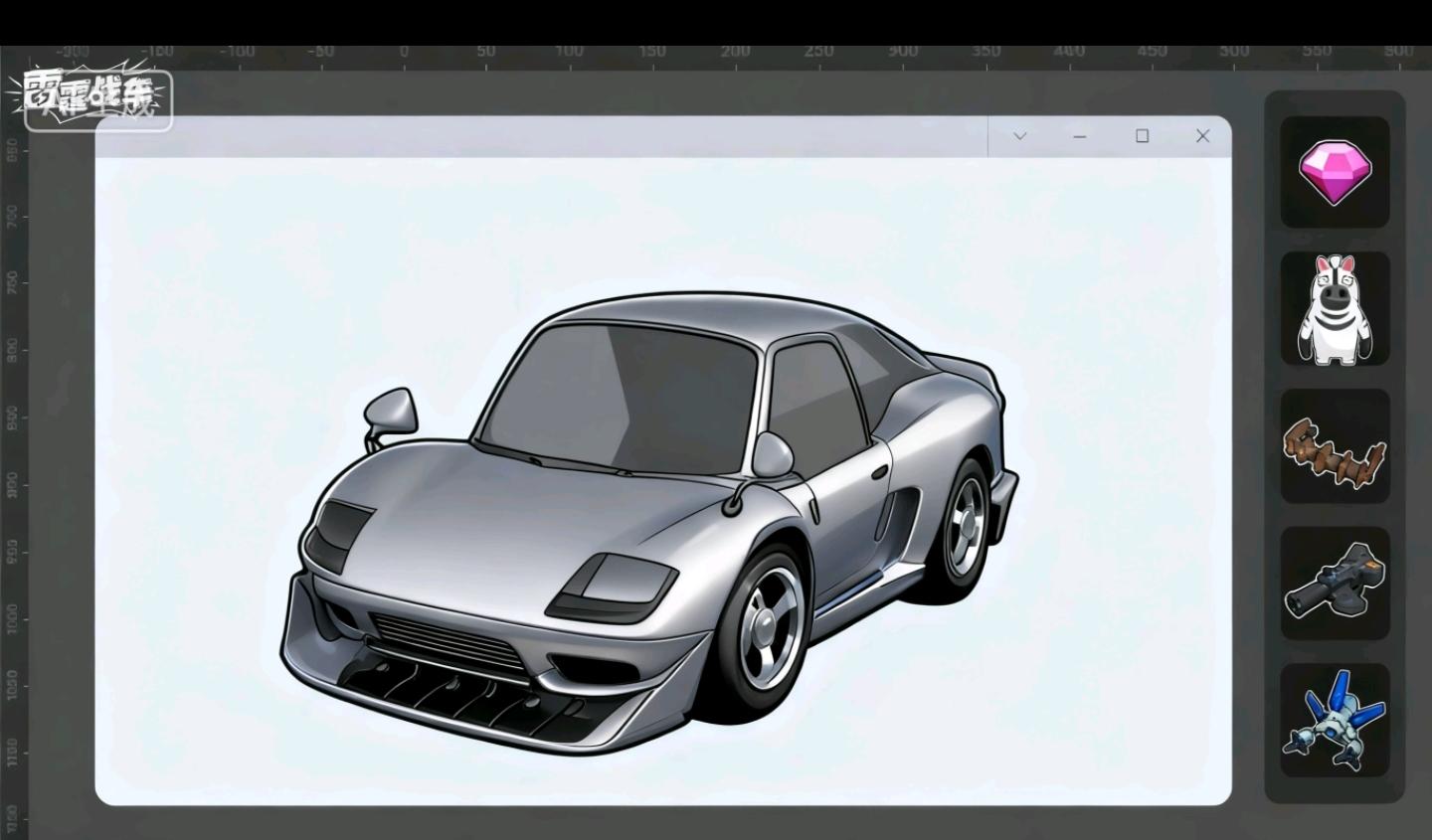Click the mirror beside the hood's left edge

click(391, 410)
